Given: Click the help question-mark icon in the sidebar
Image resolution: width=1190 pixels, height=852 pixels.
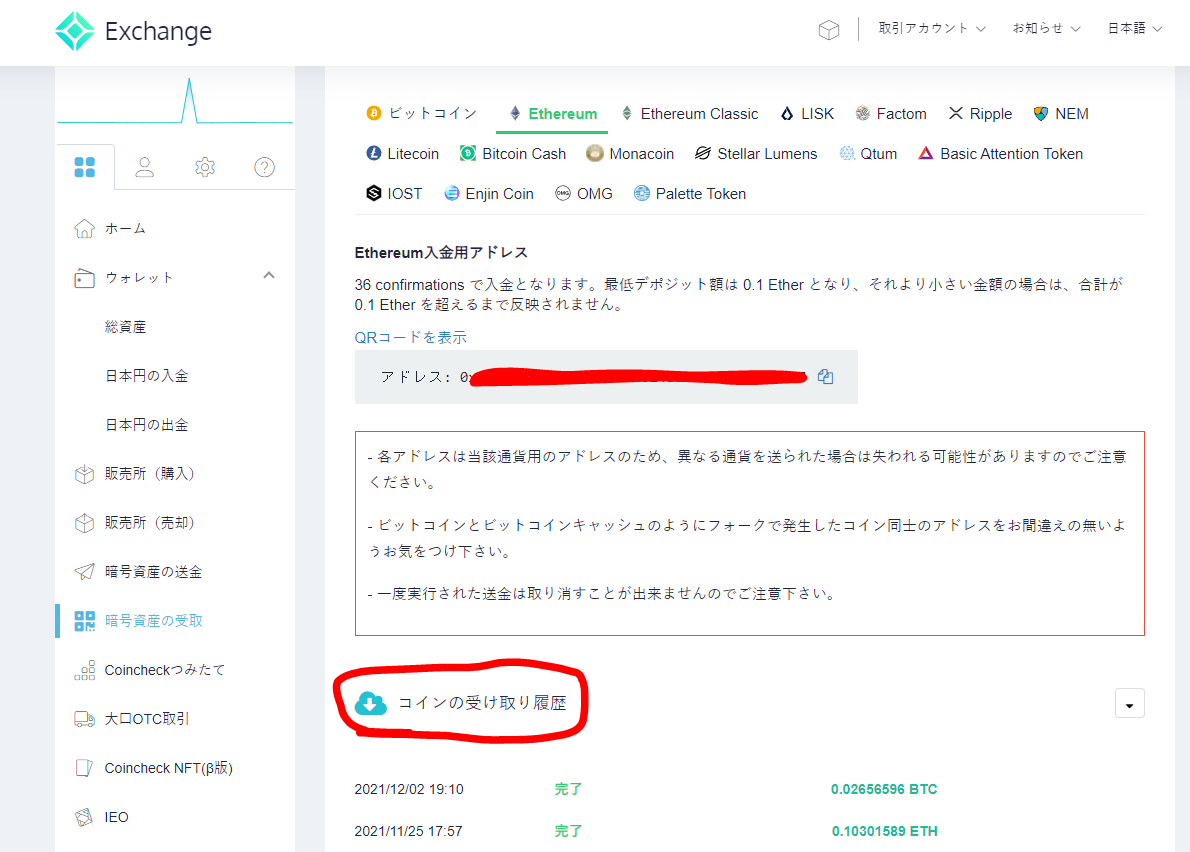Looking at the screenshot, I should [263, 167].
